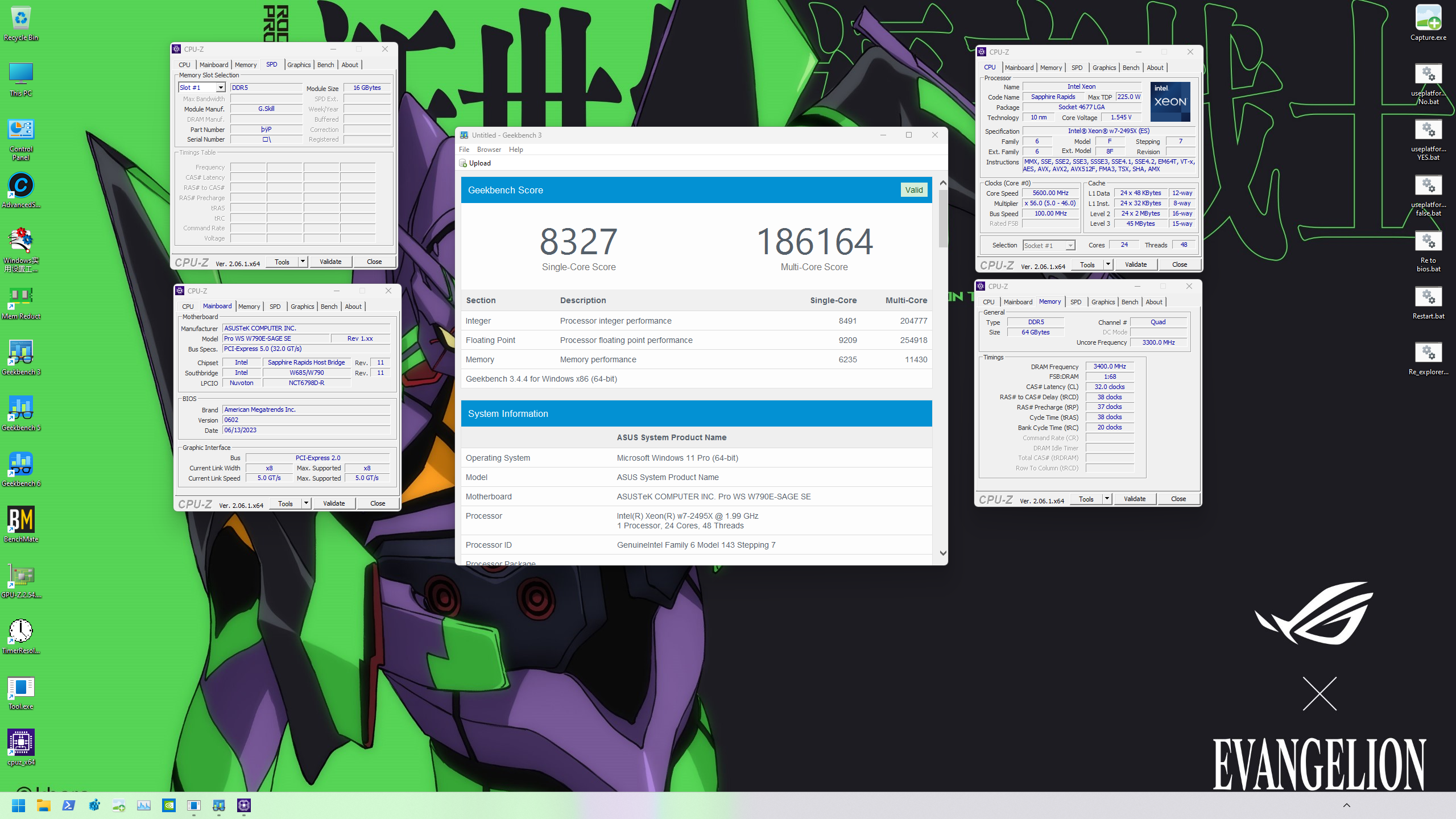Click the Valid badge in Geekbench Score

click(914, 190)
